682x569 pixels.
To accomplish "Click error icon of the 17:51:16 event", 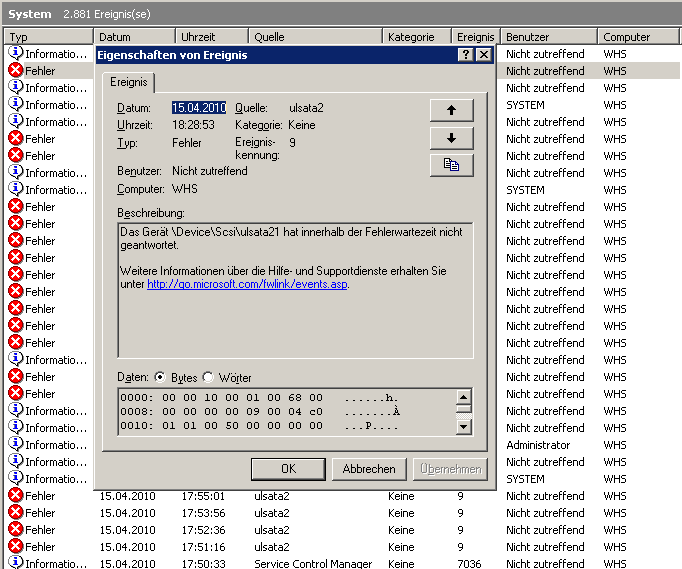I will [16, 546].
